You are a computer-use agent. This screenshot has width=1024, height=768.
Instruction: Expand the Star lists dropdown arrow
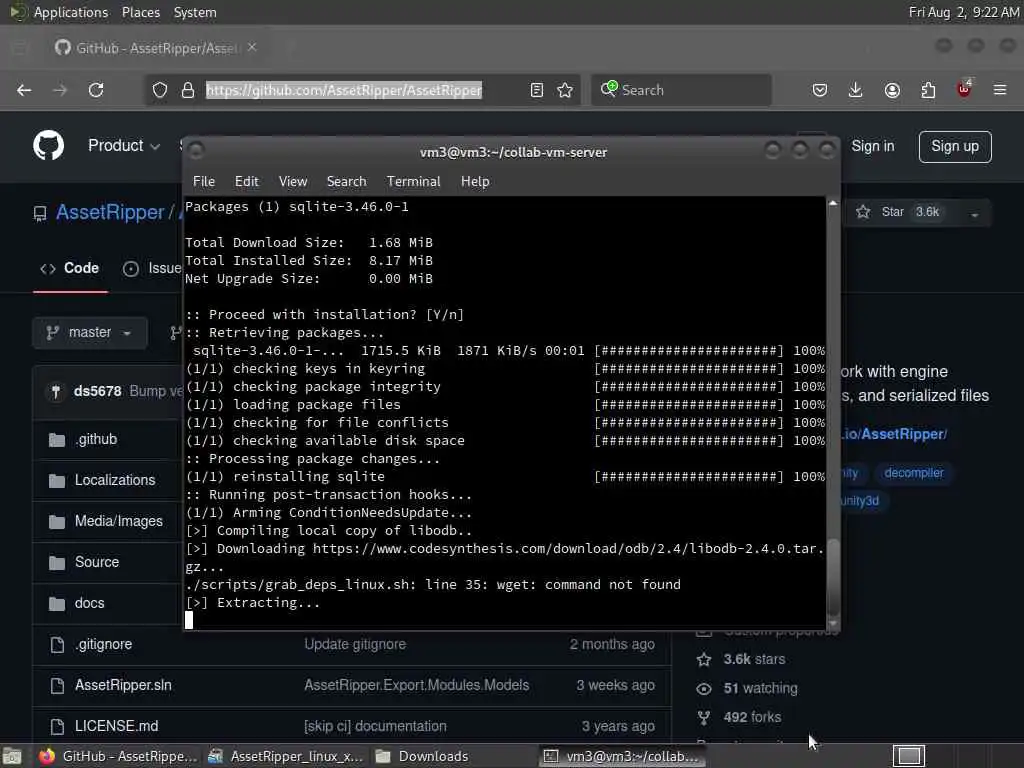974,214
